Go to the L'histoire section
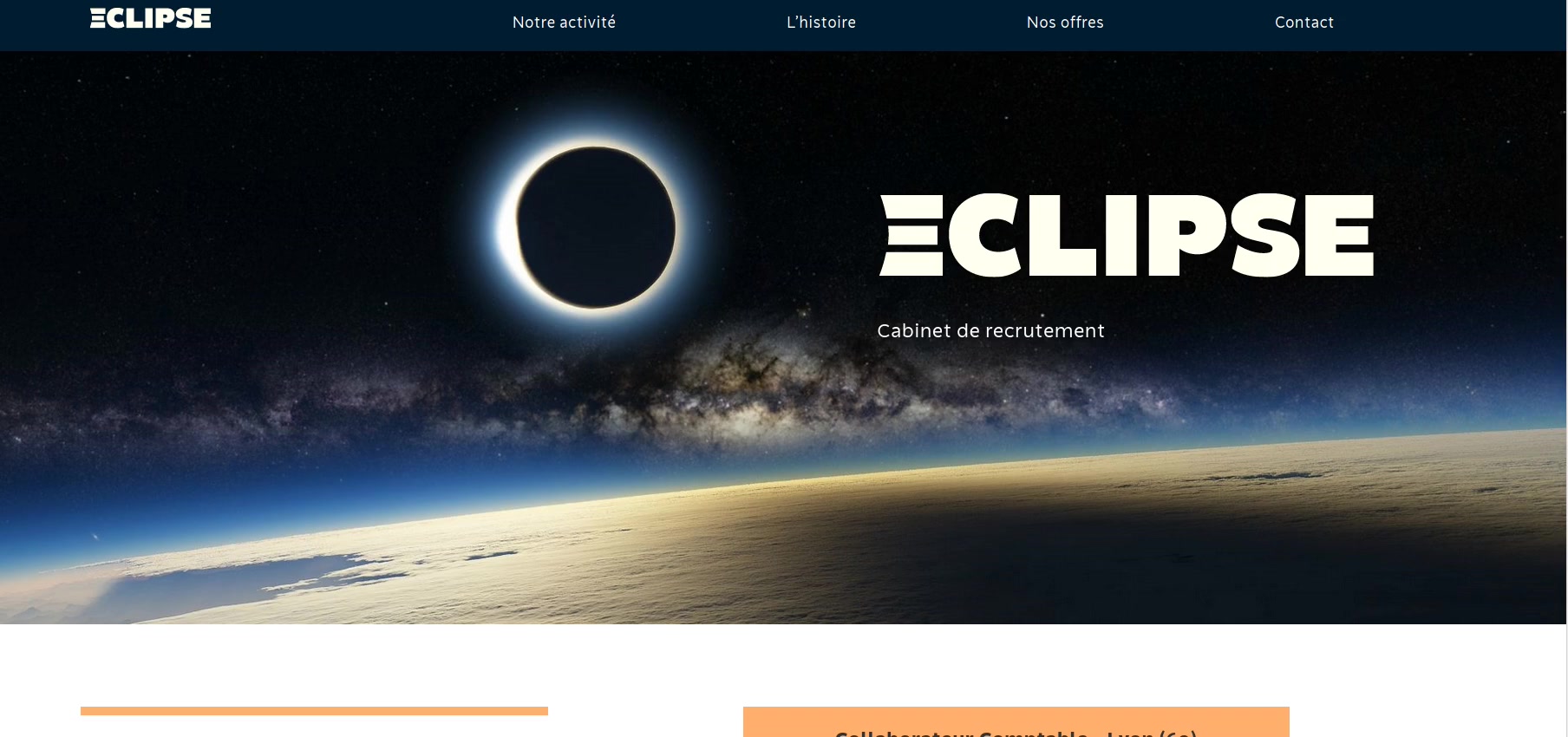 pos(821,23)
